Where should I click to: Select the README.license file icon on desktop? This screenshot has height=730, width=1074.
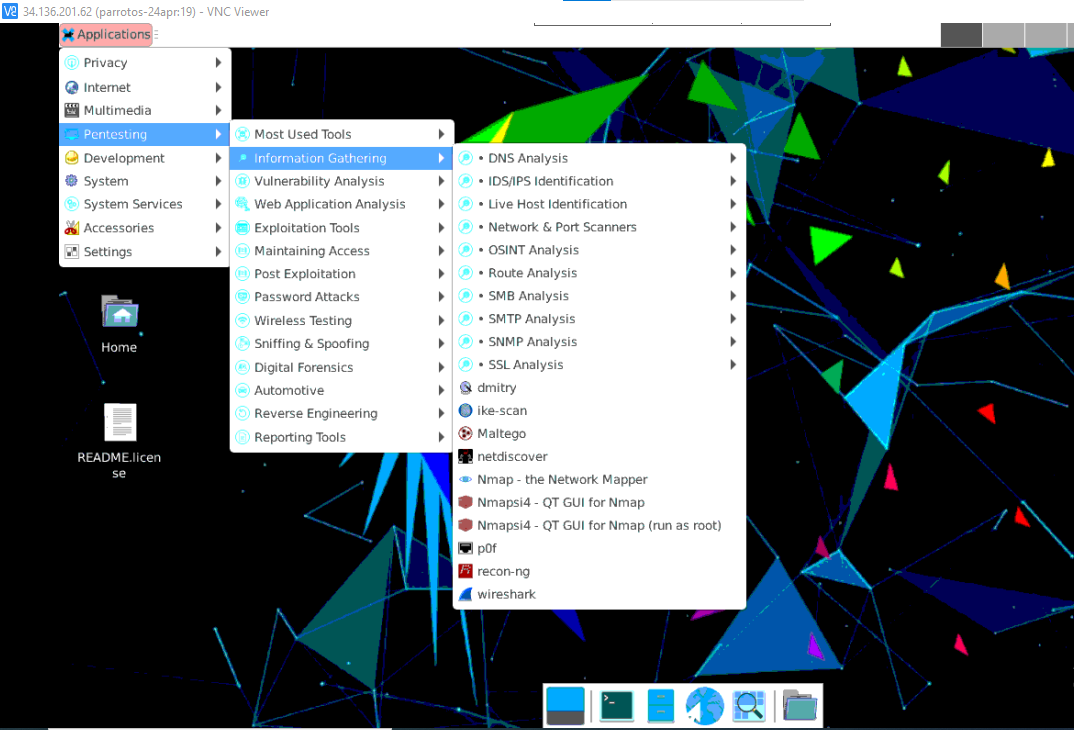[x=120, y=422]
